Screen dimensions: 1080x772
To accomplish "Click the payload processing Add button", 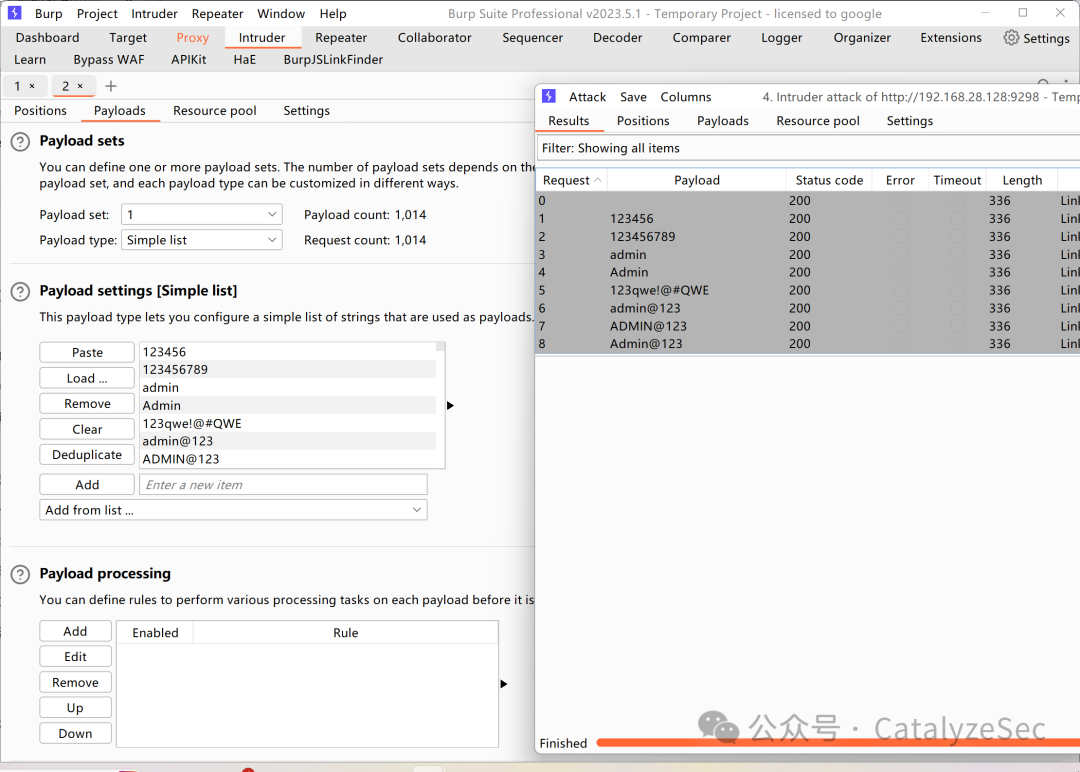I will tap(75, 632).
